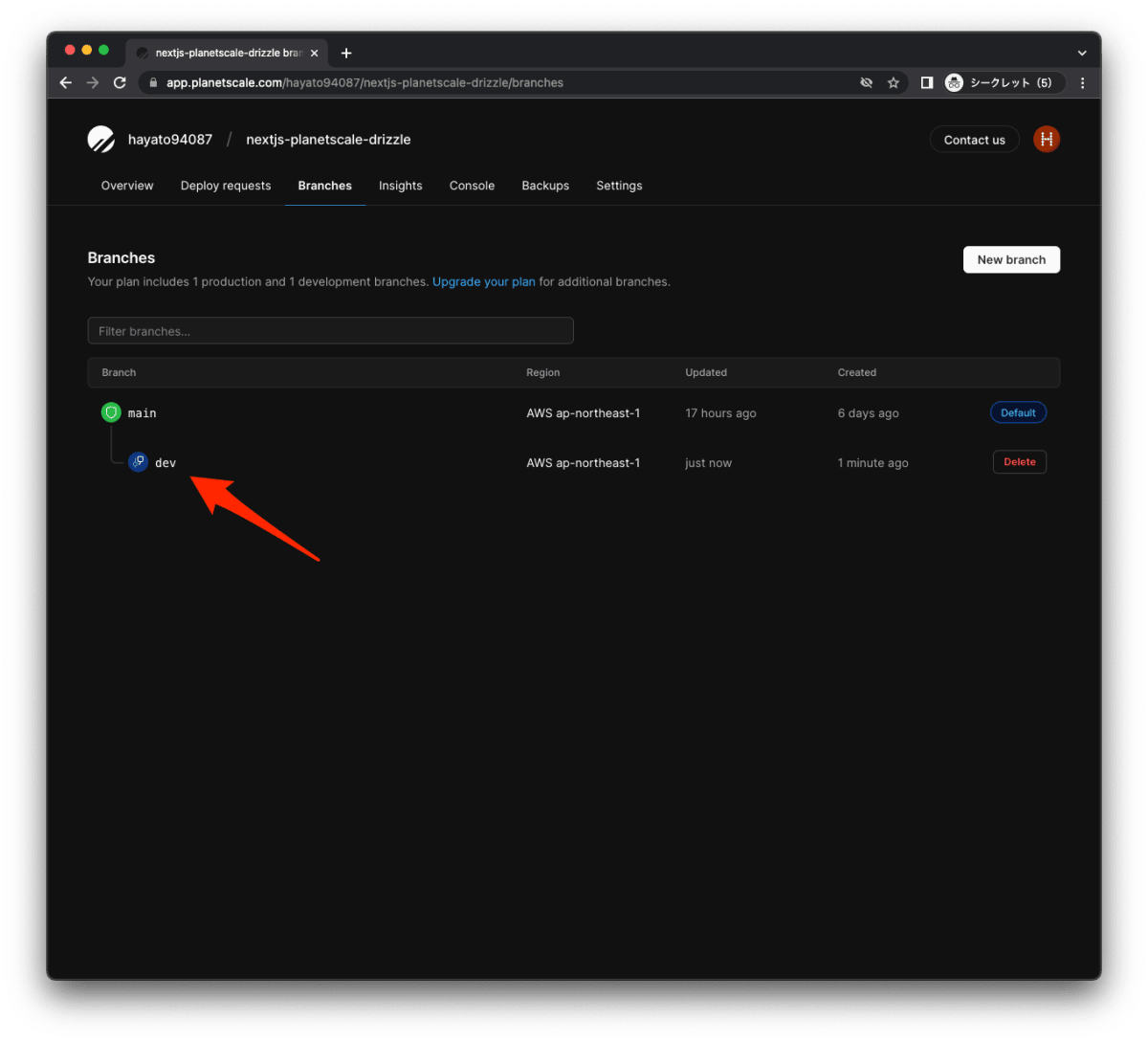
Task: Click the Branches page heading
Action: tap(121, 258)
